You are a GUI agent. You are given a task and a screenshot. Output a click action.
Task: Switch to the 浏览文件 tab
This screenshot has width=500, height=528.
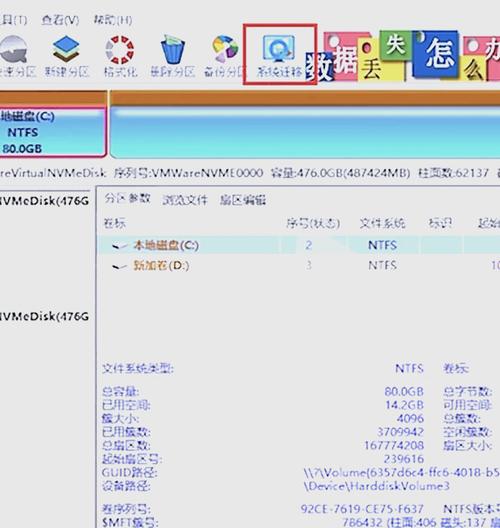pos(185,200)
